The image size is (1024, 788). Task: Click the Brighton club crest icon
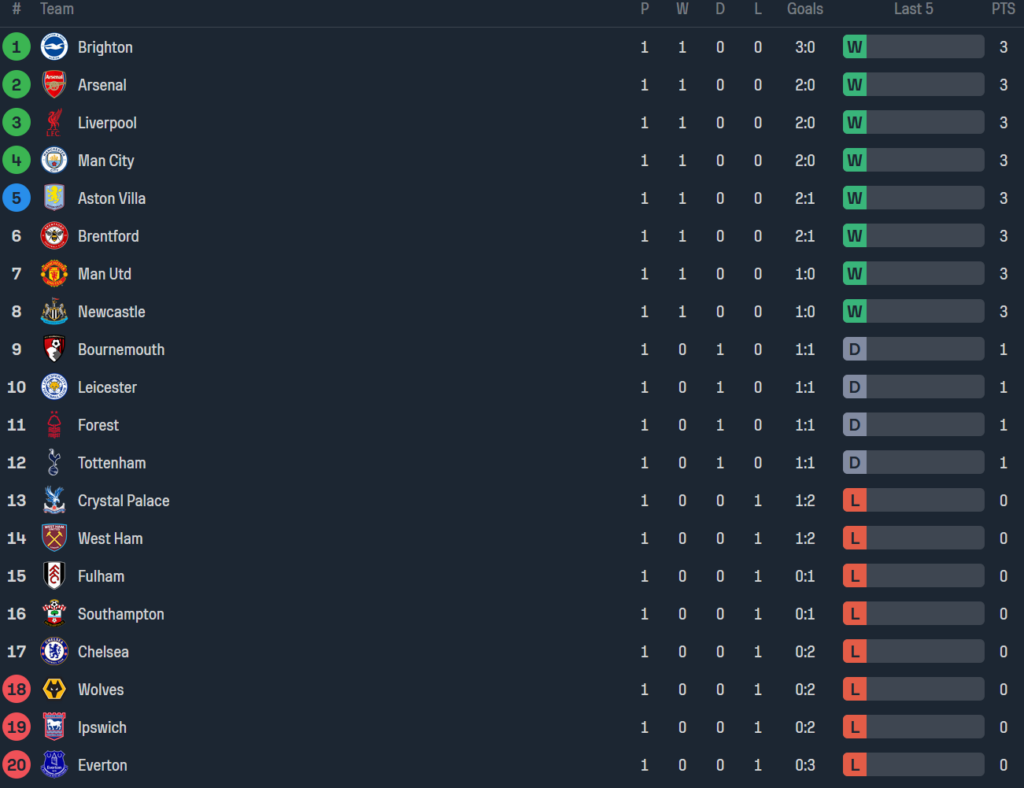pos(54,47)
